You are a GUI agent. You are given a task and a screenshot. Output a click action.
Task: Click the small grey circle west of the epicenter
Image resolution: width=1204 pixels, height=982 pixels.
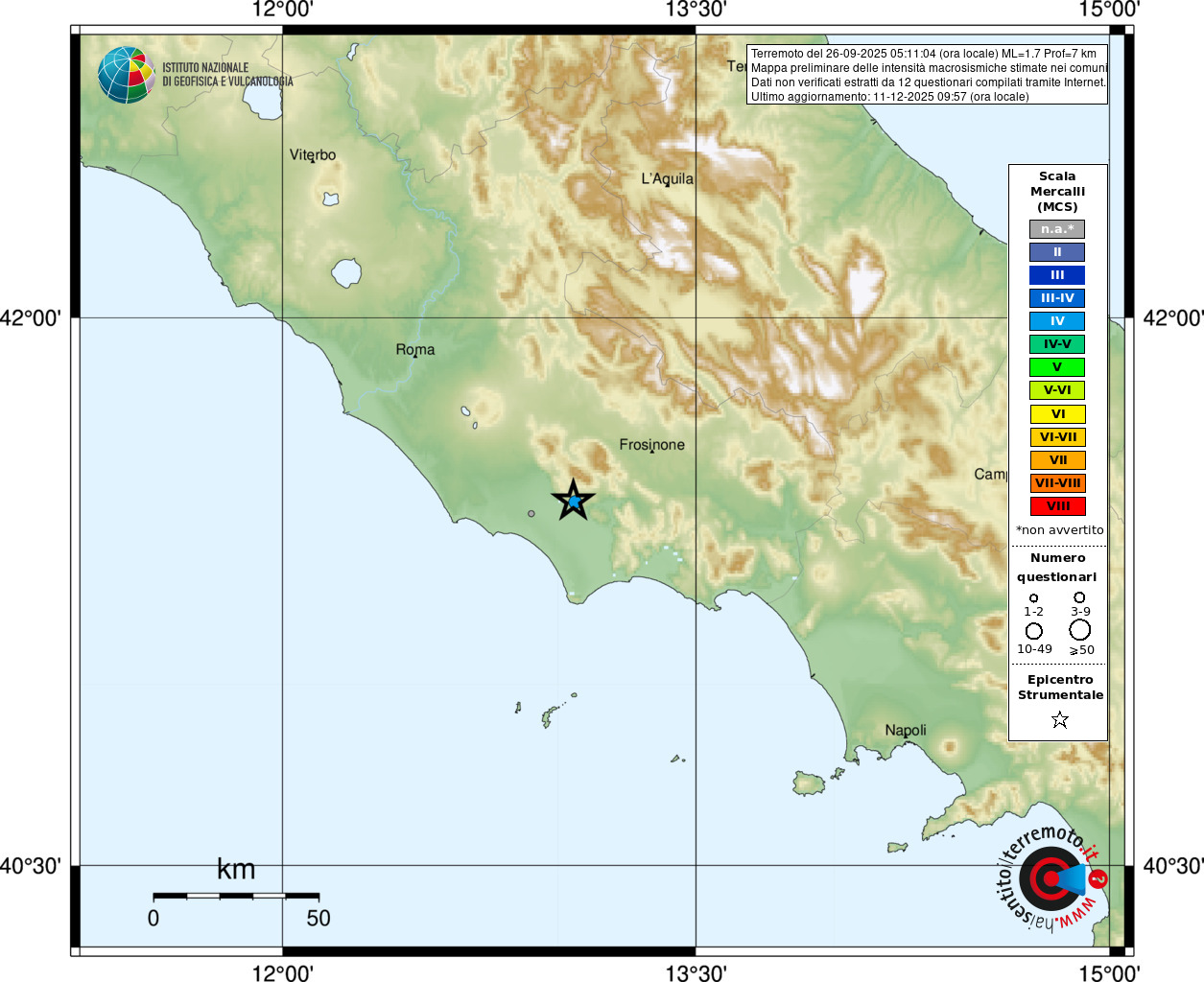point(531,514)
